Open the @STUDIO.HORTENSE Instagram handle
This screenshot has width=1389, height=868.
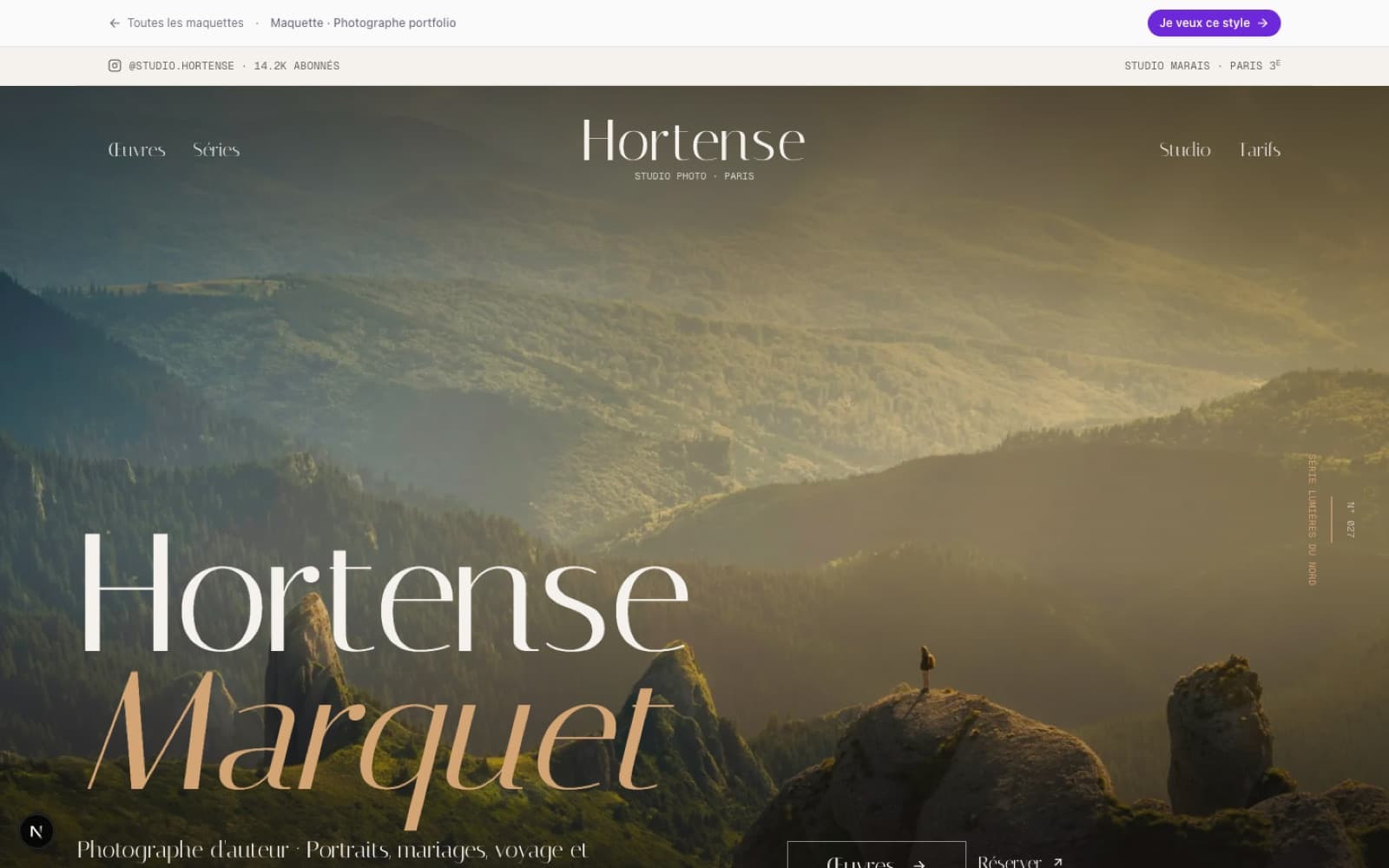181,66
